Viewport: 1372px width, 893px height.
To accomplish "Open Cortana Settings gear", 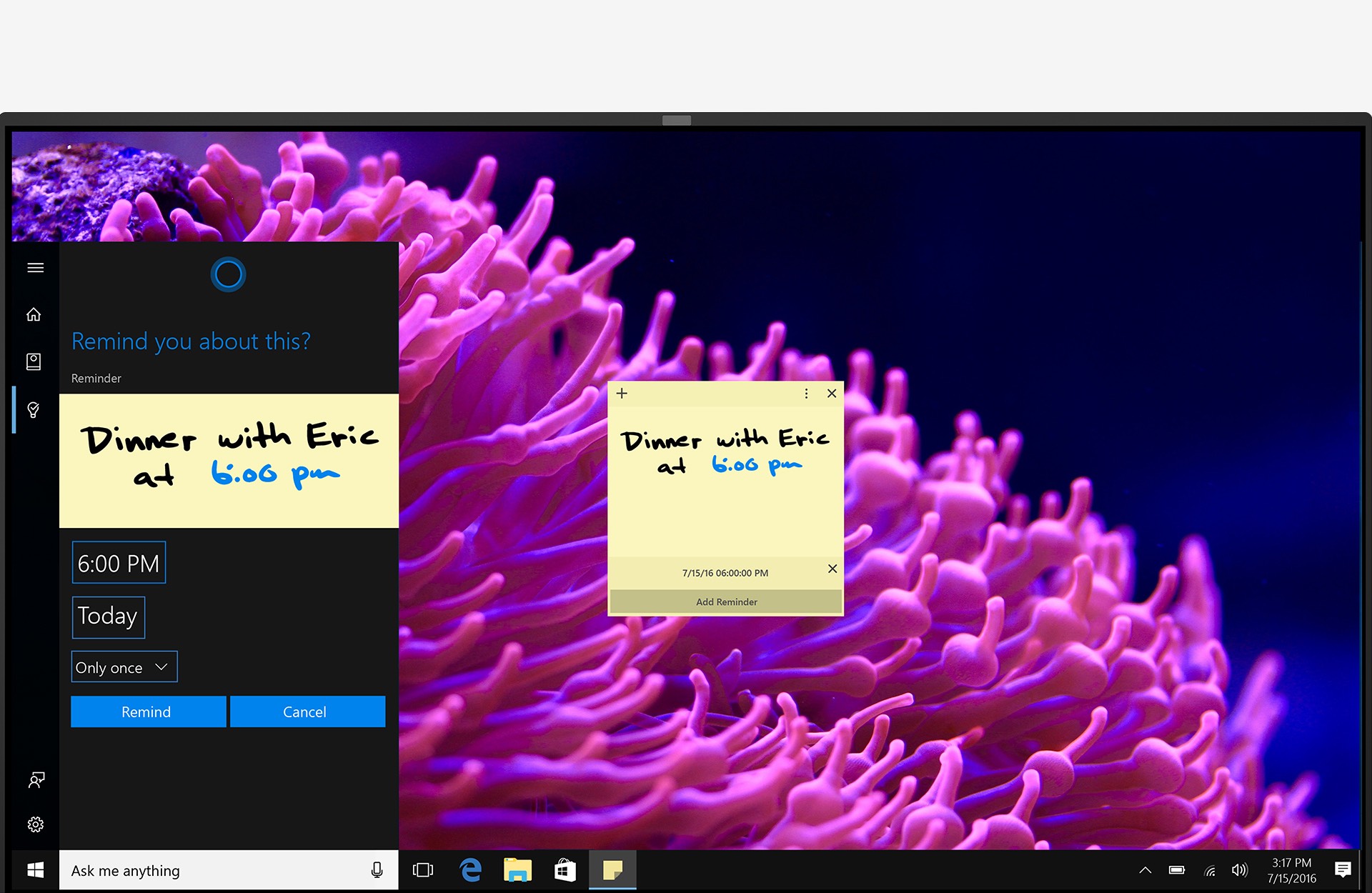I will [x=35, y=824].
